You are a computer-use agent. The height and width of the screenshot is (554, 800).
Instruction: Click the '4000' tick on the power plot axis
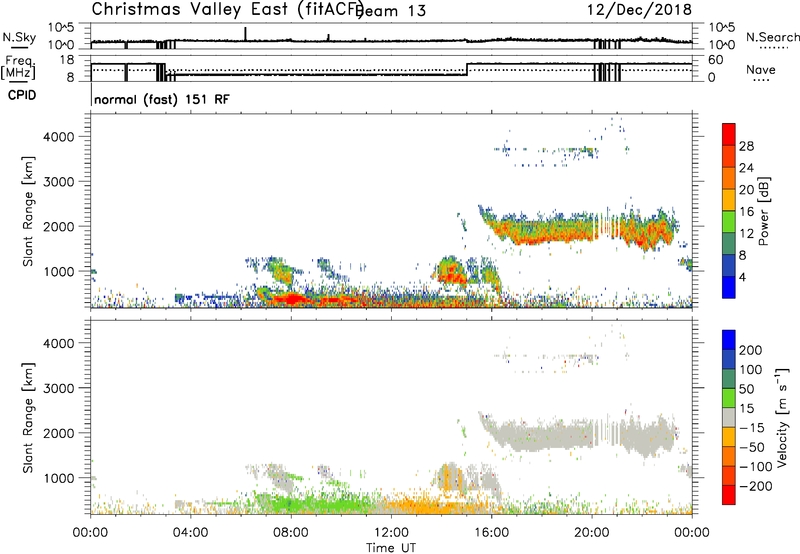click(58, 137)
